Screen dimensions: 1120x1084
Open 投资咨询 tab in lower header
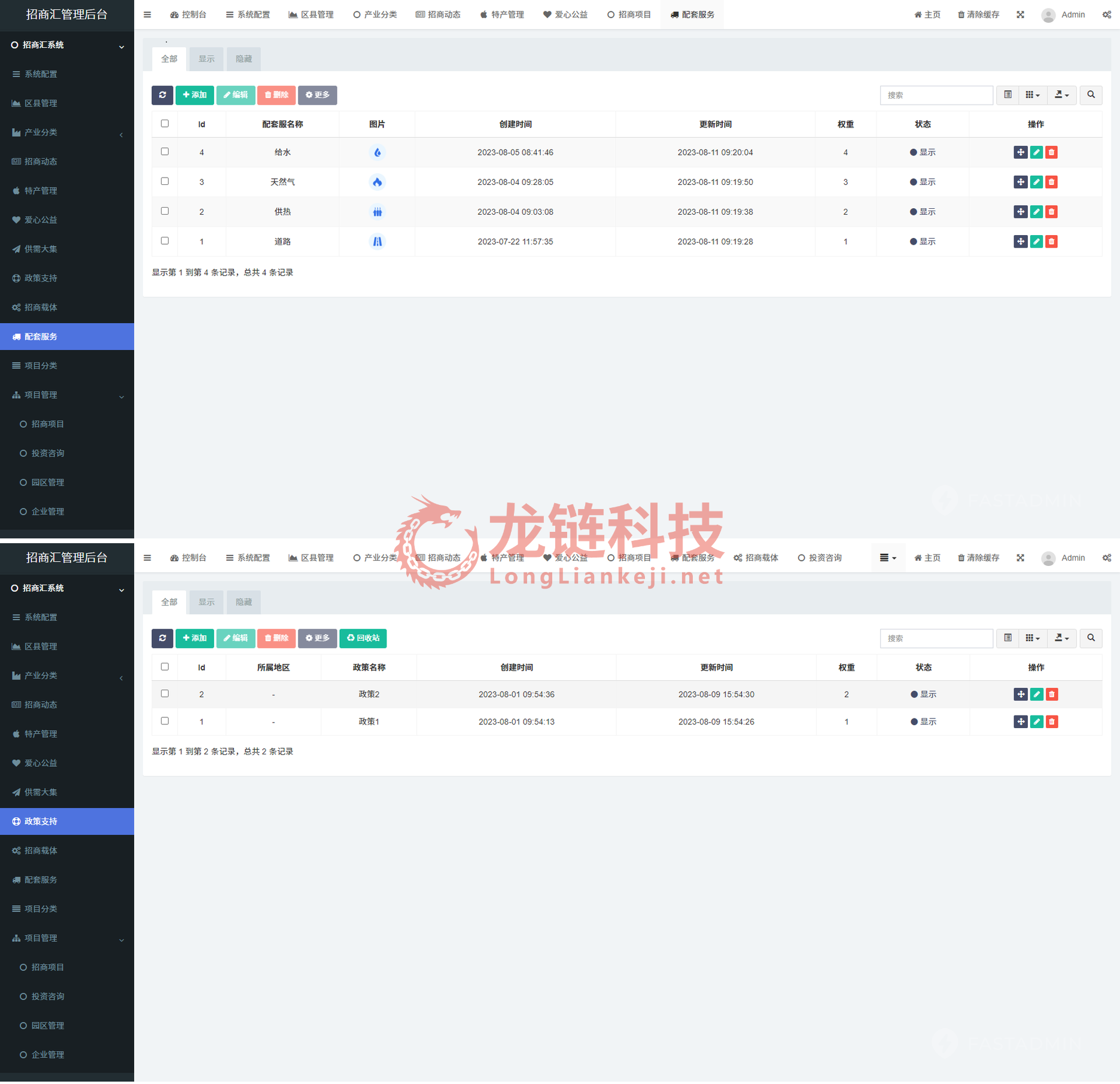tap(820, 558)
